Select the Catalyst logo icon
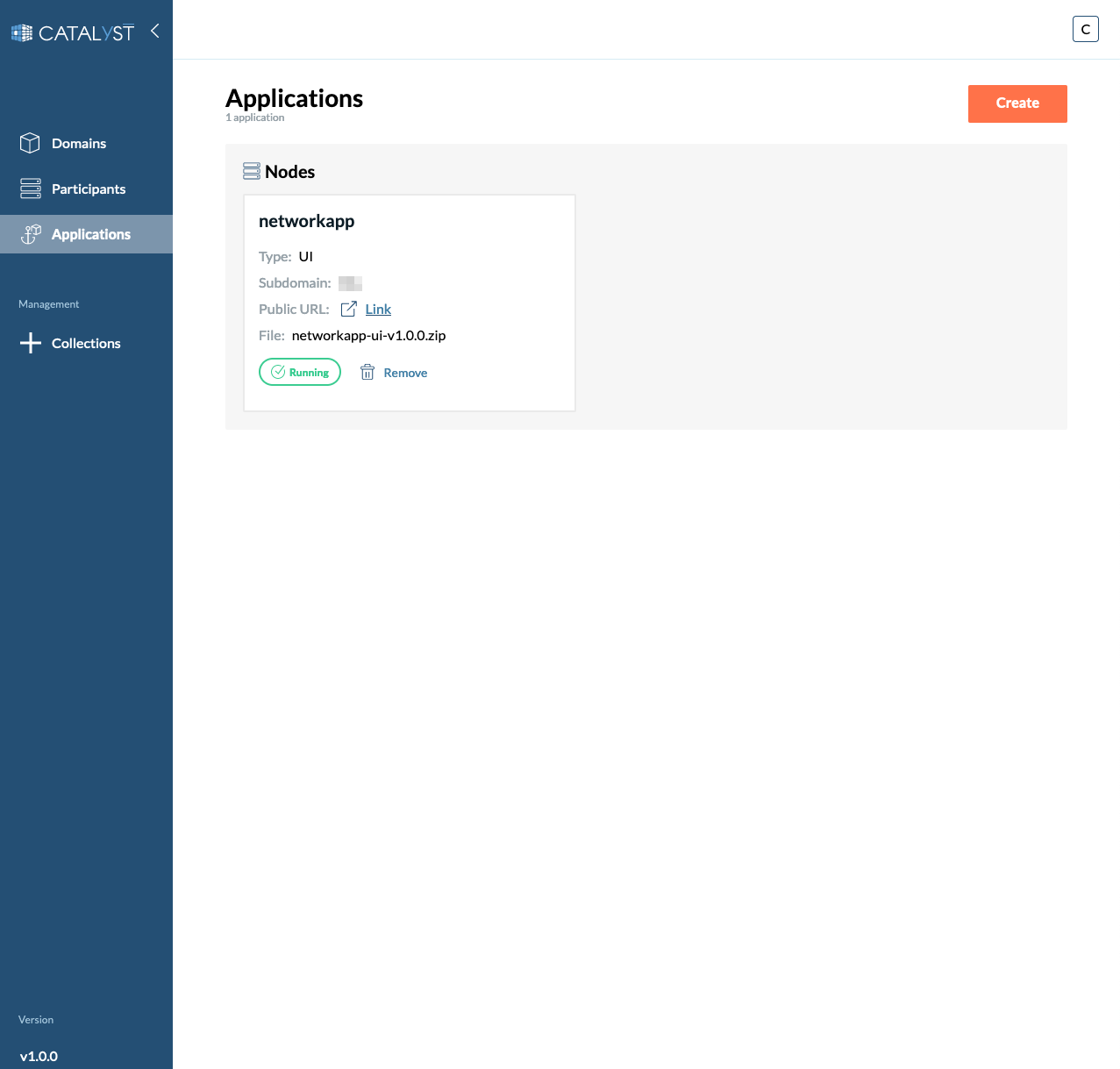This screenshot has width=1120, height=1069. (20, 32)
